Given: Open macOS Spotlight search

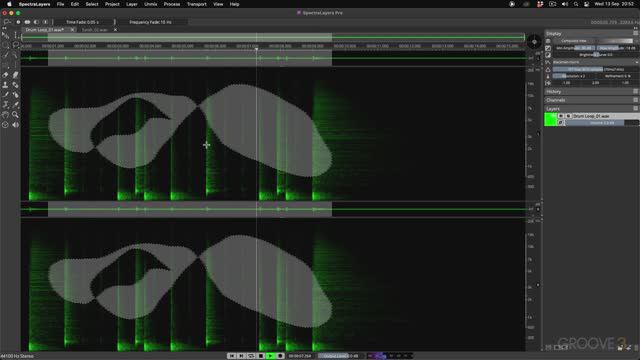Looking at the screenshot, I should 576,4.
